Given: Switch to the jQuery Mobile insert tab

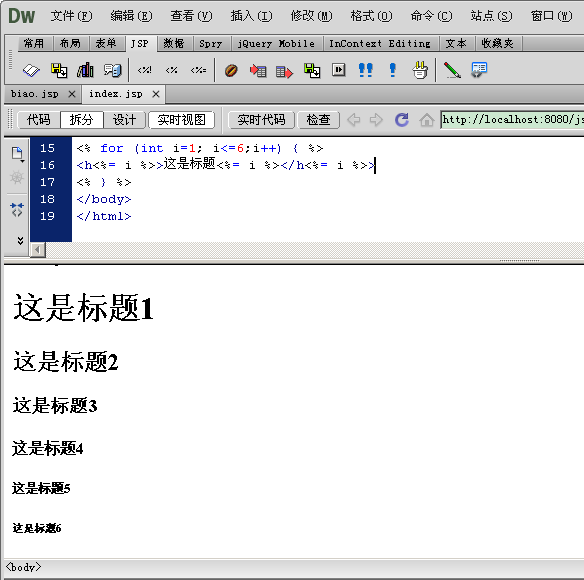Looking at the screenshot, I should coord(276,44).
